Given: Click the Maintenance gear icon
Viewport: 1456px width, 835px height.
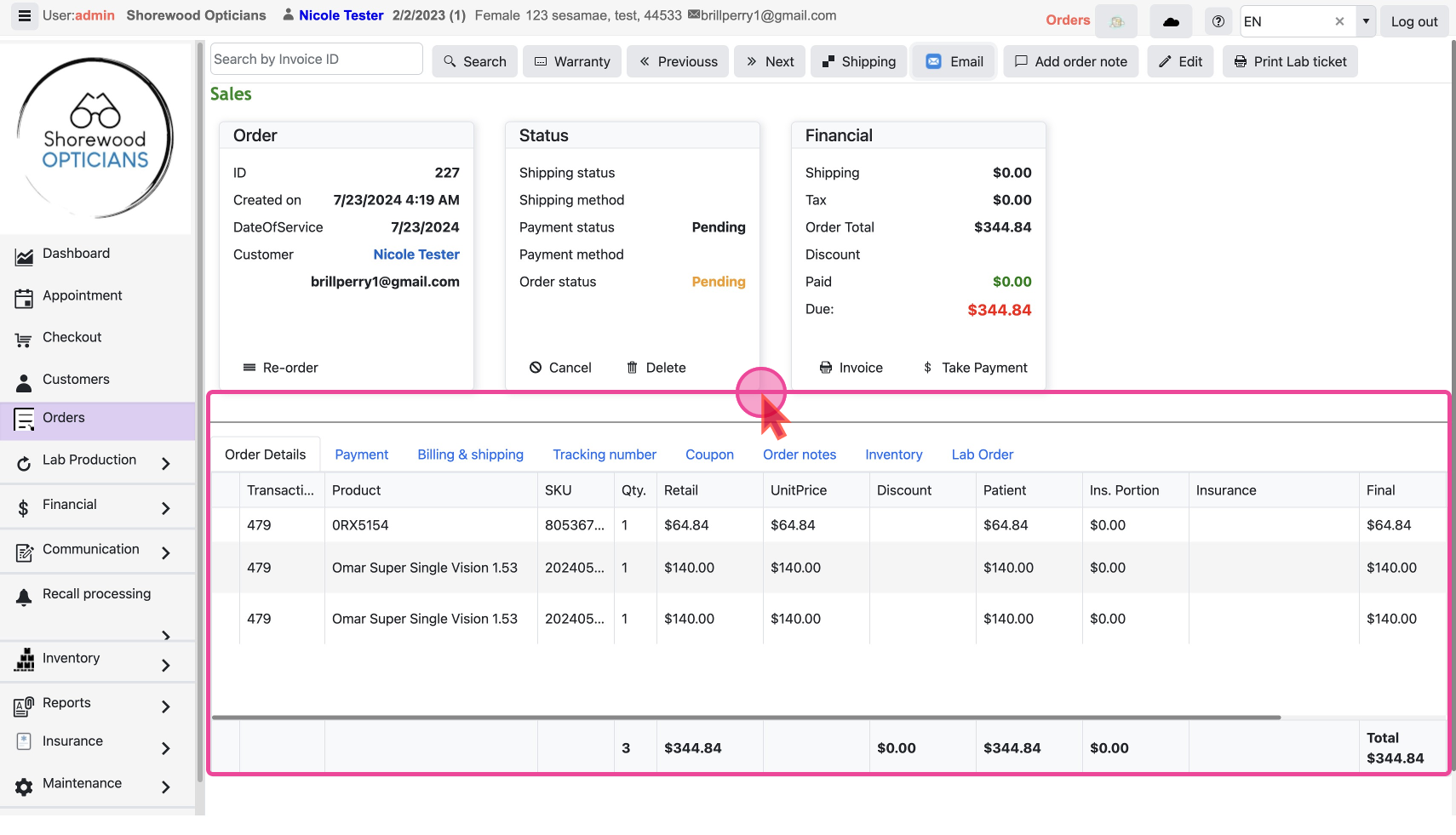Looking at the screenshot, I should coord(24,786).
